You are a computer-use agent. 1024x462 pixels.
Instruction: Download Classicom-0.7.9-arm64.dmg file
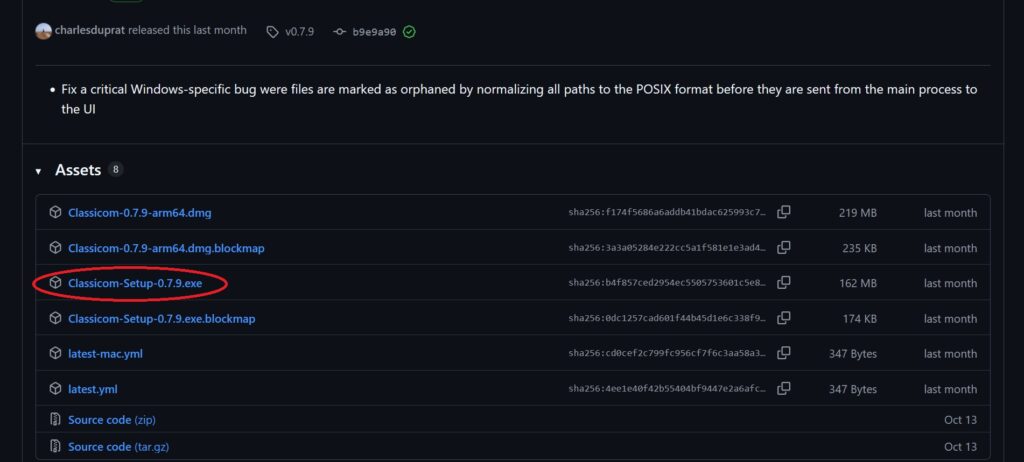[139, 213]
